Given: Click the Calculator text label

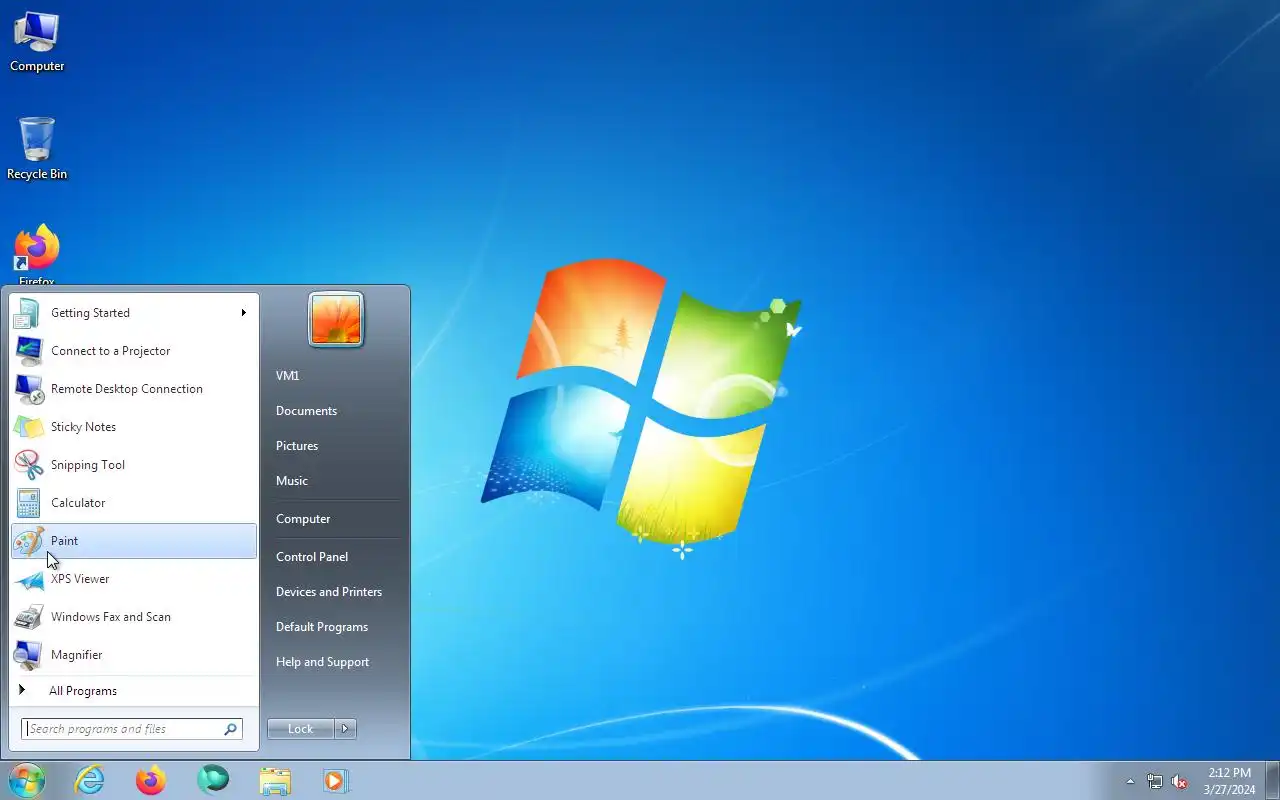Looking at the screenshot, I should point(78,503).
